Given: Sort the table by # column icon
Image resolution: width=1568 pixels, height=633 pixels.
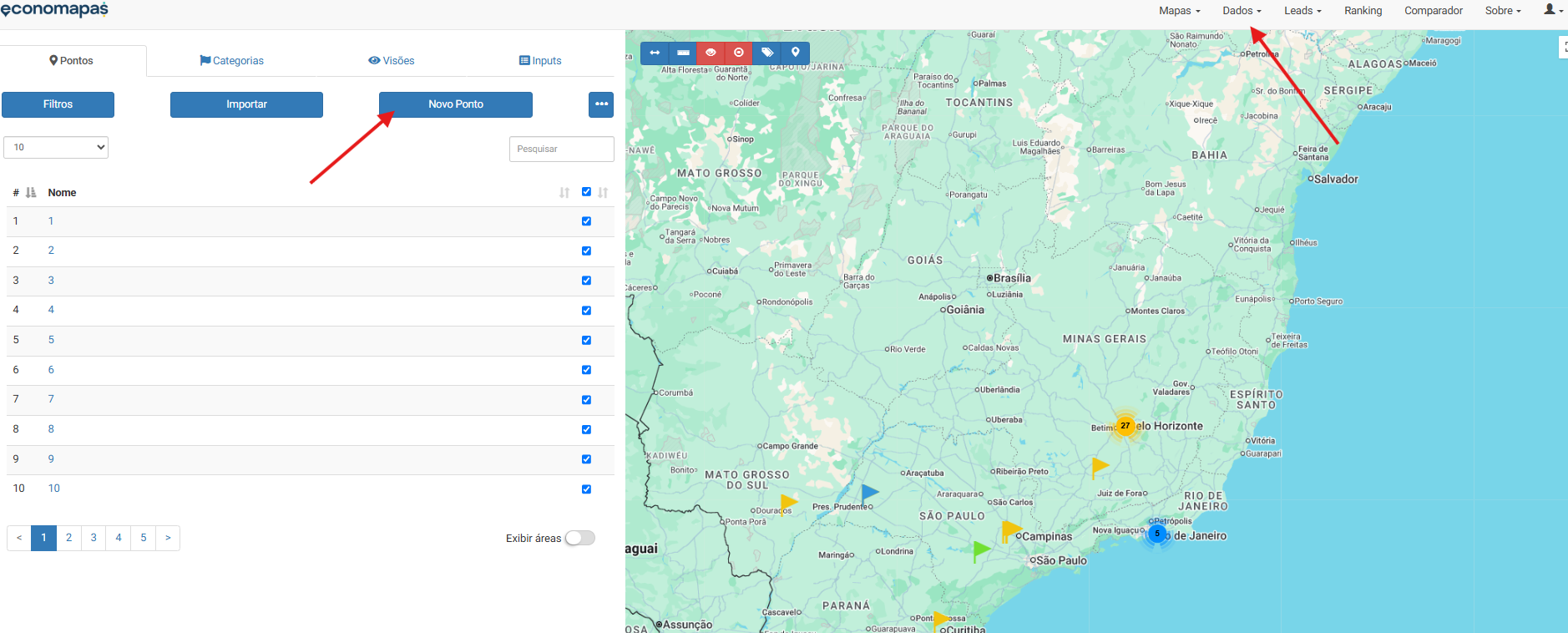Looking at the screenshot, I should click(x=31, y=193).
